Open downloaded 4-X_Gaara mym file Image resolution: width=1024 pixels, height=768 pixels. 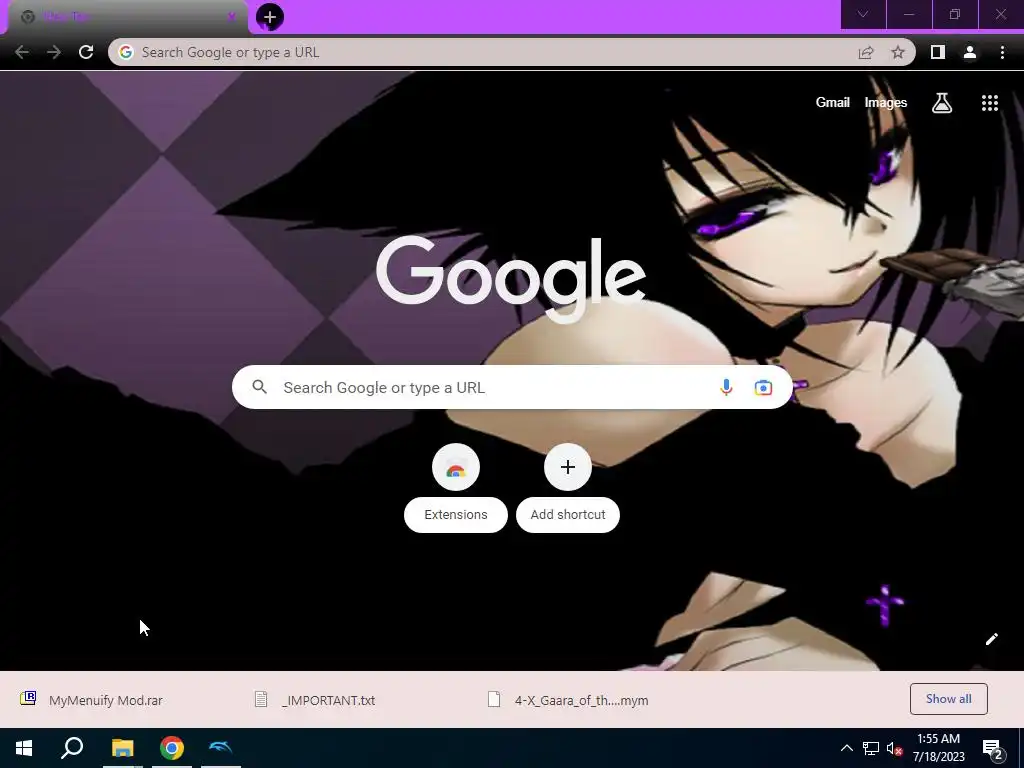coord(568,700)
